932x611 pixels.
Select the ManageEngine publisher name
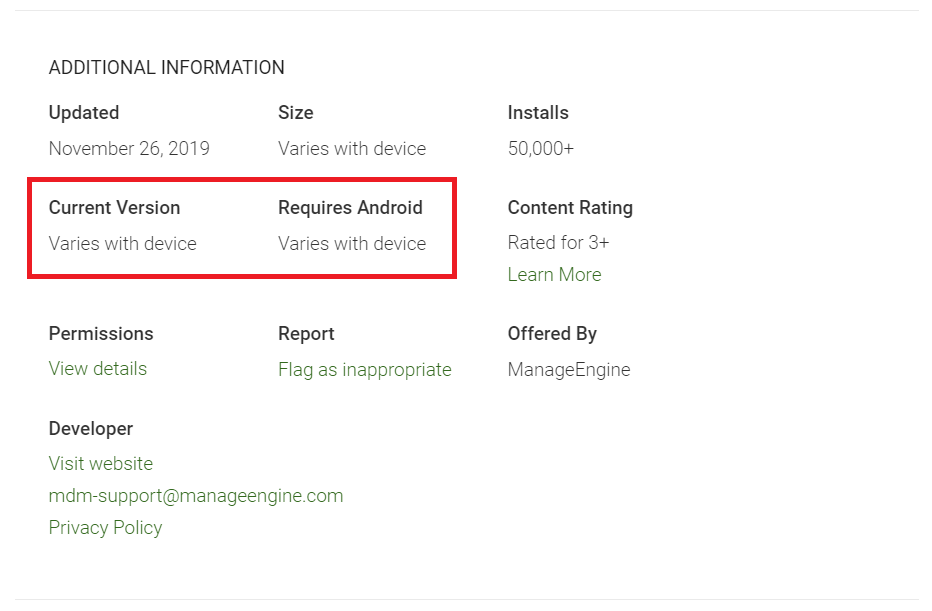(x=569, y=370)
